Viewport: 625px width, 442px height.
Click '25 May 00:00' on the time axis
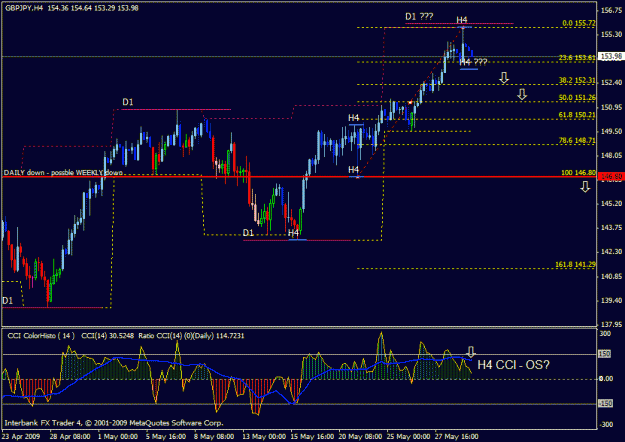(x=409, y=436)
